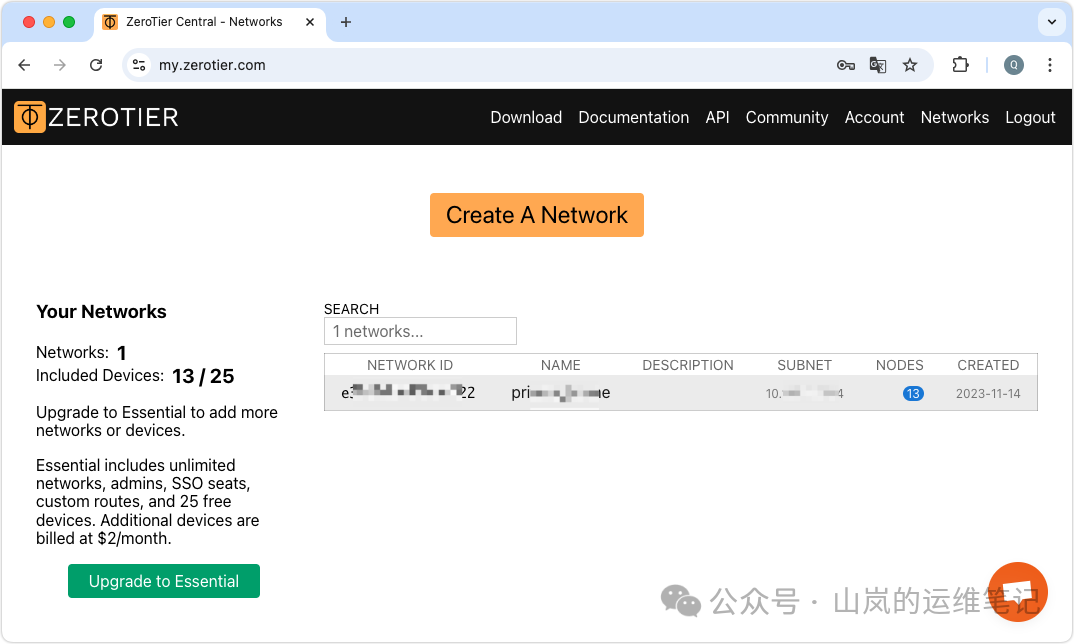1074x644 pixels.
Task: Open the Download menu item
Action: pyautogui.click(x=526, y=117)
